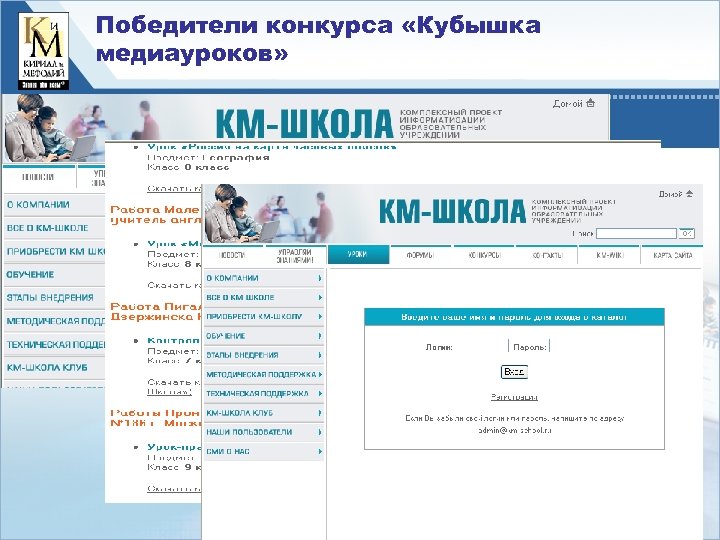Click the Регистрация link
The height and width of the screenshot is (540, 720).
click(514, 397)
